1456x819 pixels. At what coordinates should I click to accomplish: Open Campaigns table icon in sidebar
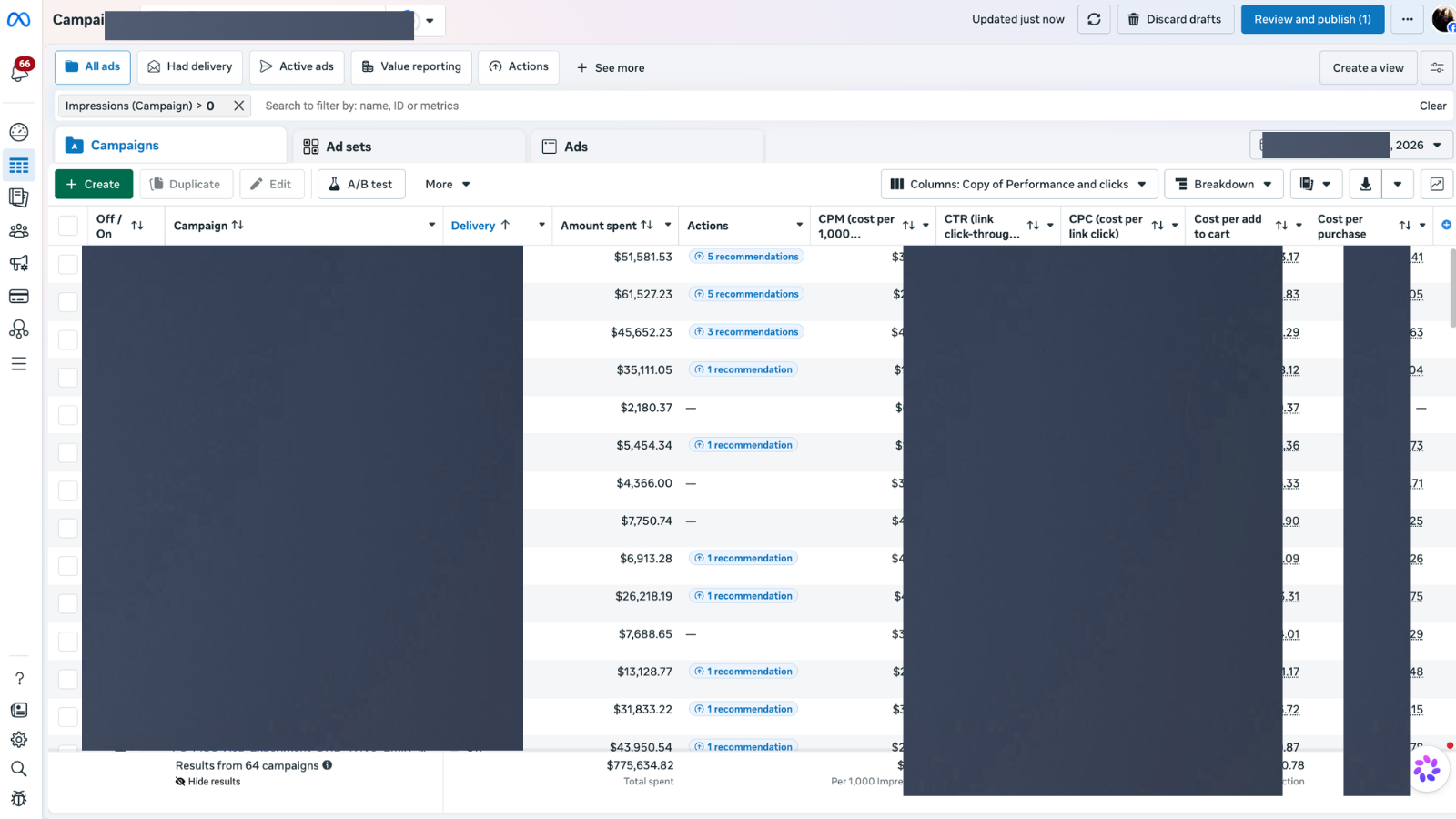[19, 166]
